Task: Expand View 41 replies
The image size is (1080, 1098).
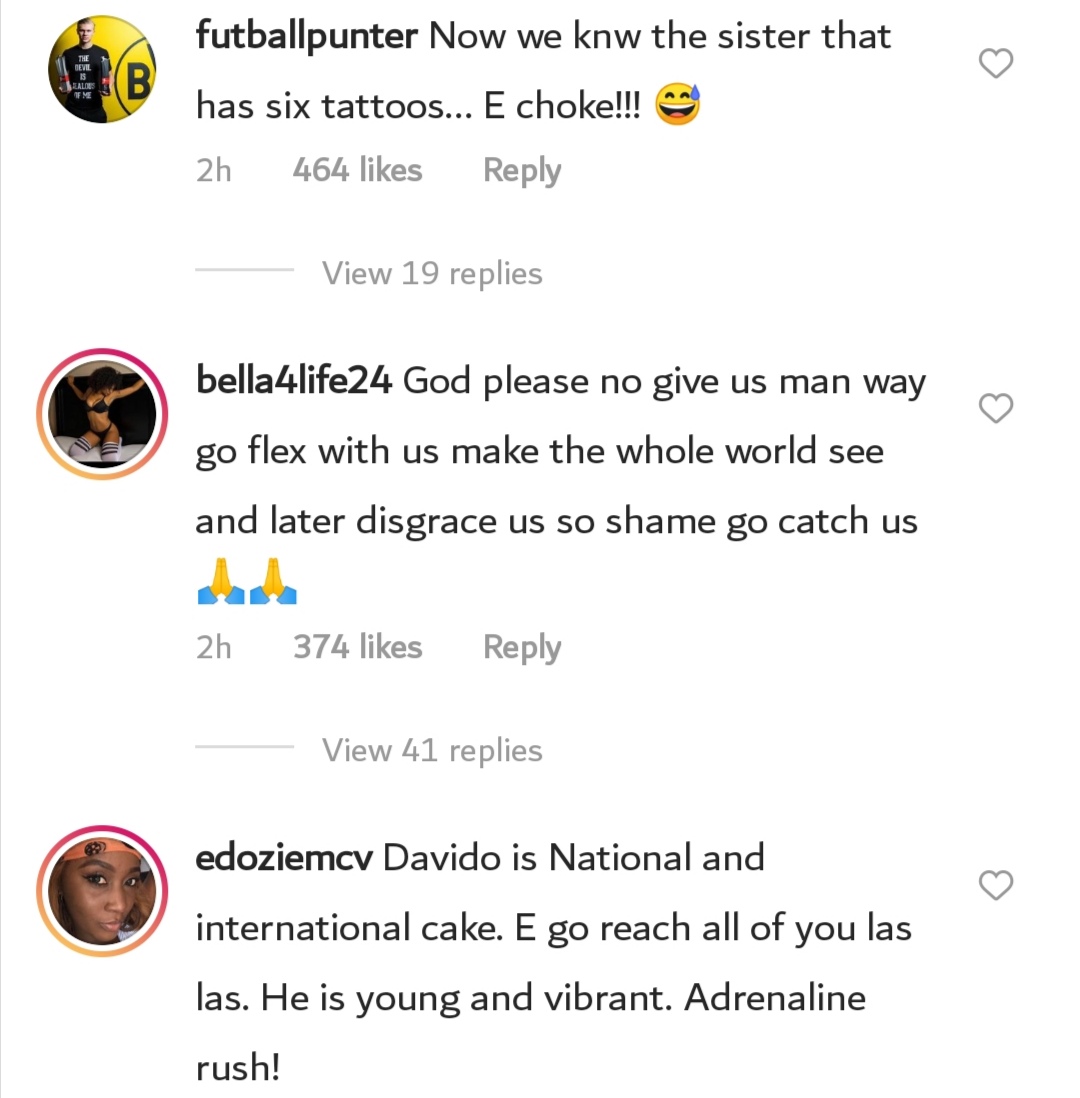Action: [431, 750]
